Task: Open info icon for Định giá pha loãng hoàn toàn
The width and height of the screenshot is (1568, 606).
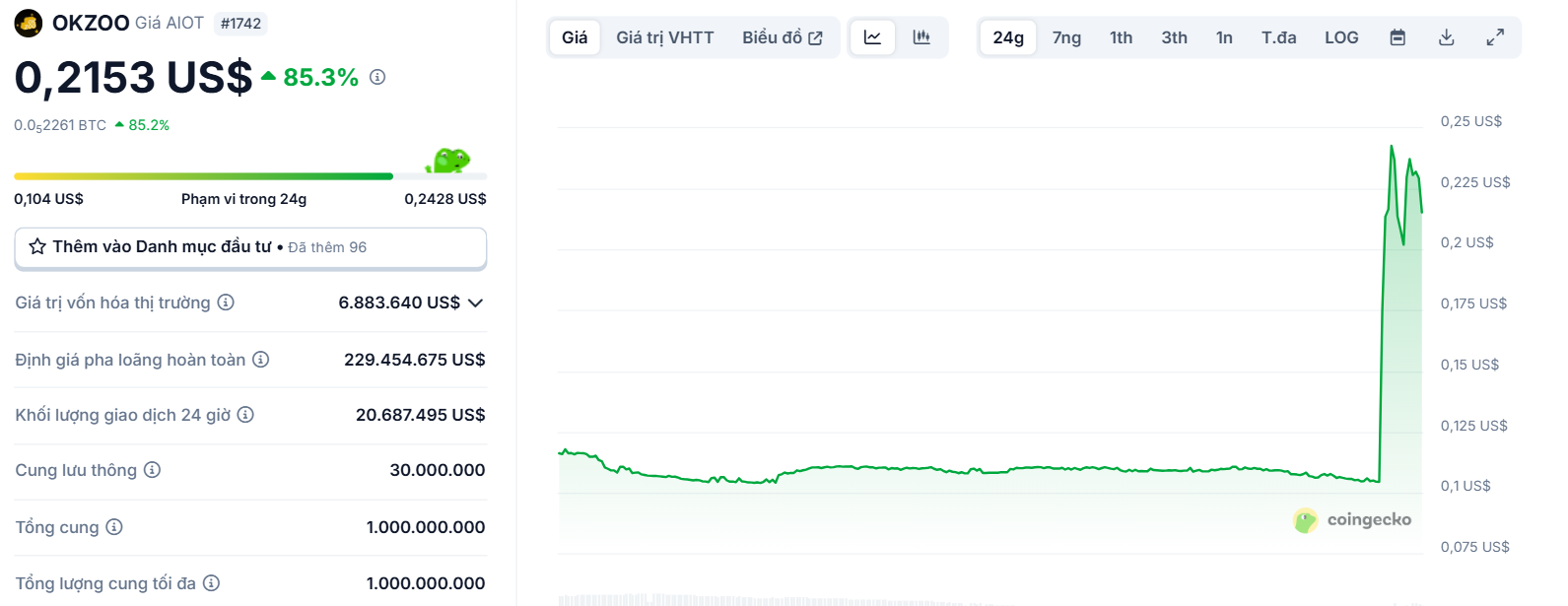Action: (261, 360)
